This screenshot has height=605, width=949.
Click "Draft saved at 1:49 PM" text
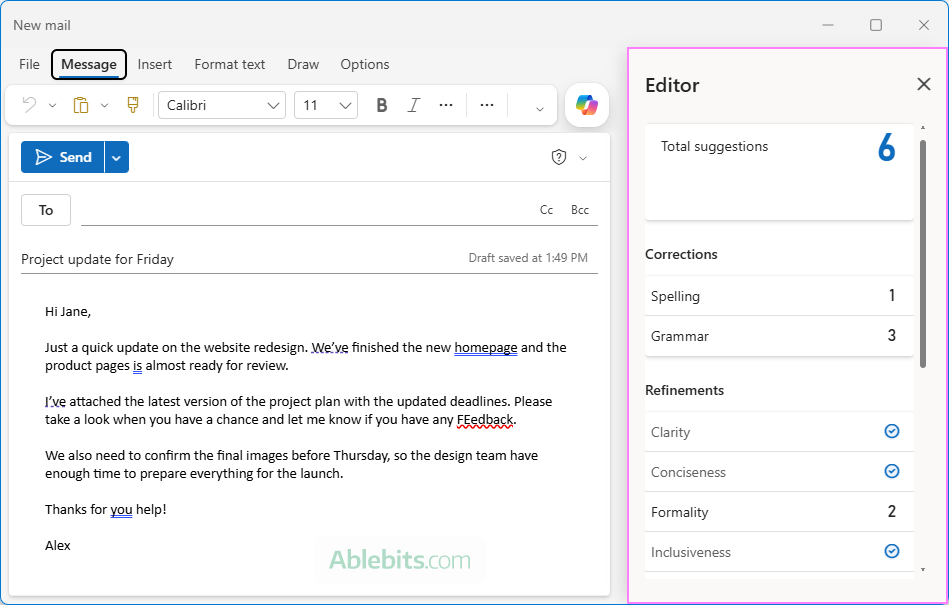click(528, 258)
